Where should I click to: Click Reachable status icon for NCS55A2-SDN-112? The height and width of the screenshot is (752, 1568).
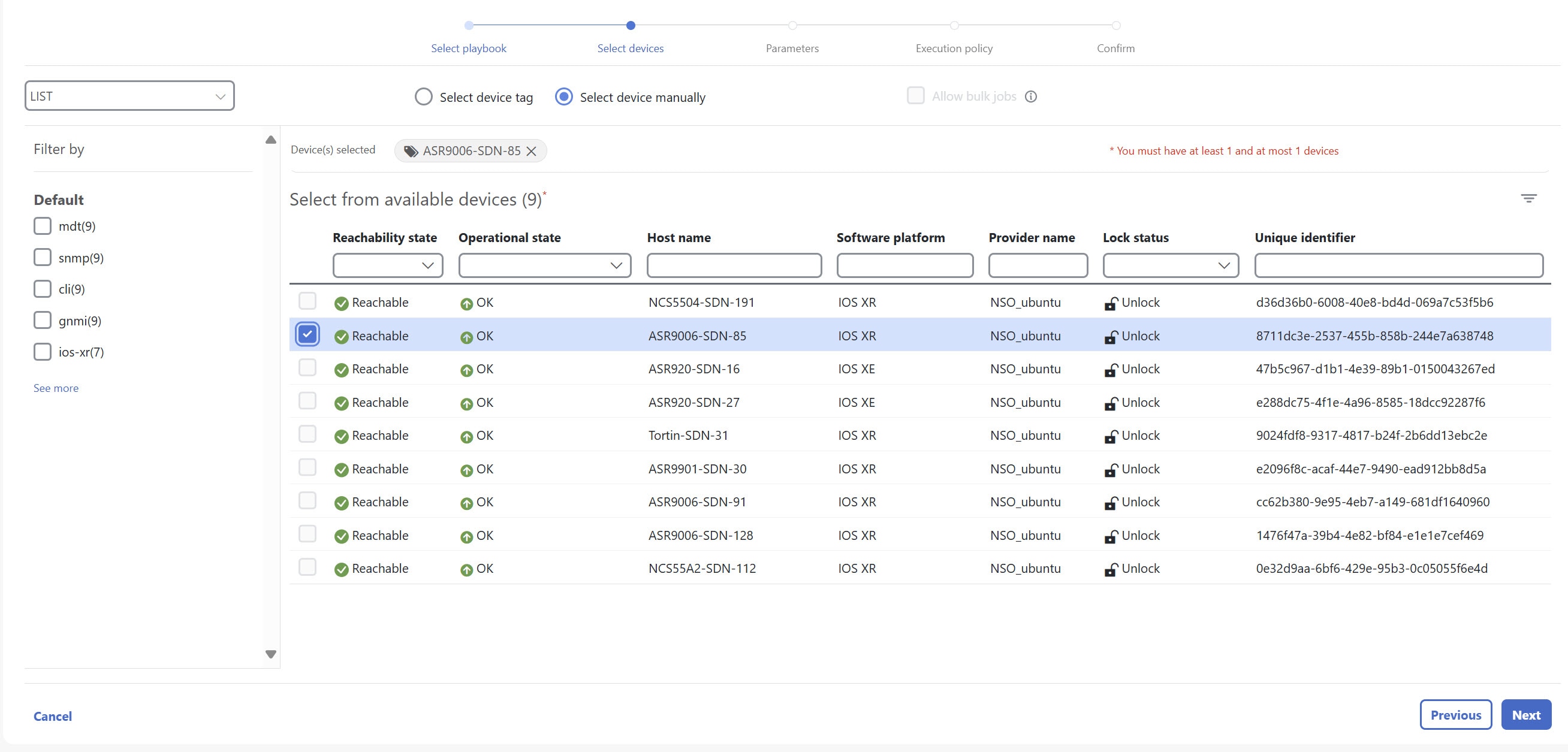point(342,569)
